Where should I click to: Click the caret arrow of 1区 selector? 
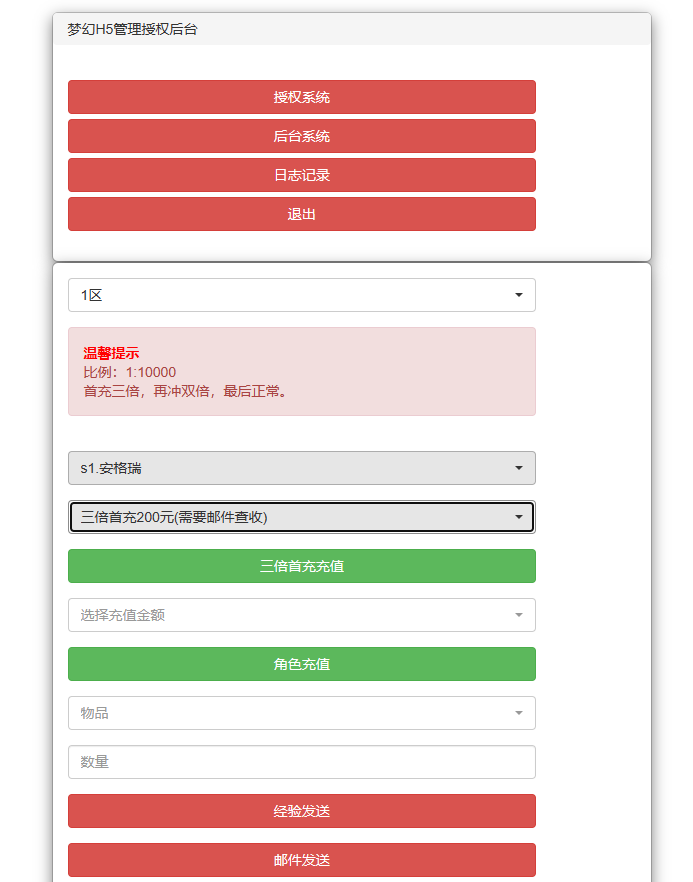tap(518, 295)
